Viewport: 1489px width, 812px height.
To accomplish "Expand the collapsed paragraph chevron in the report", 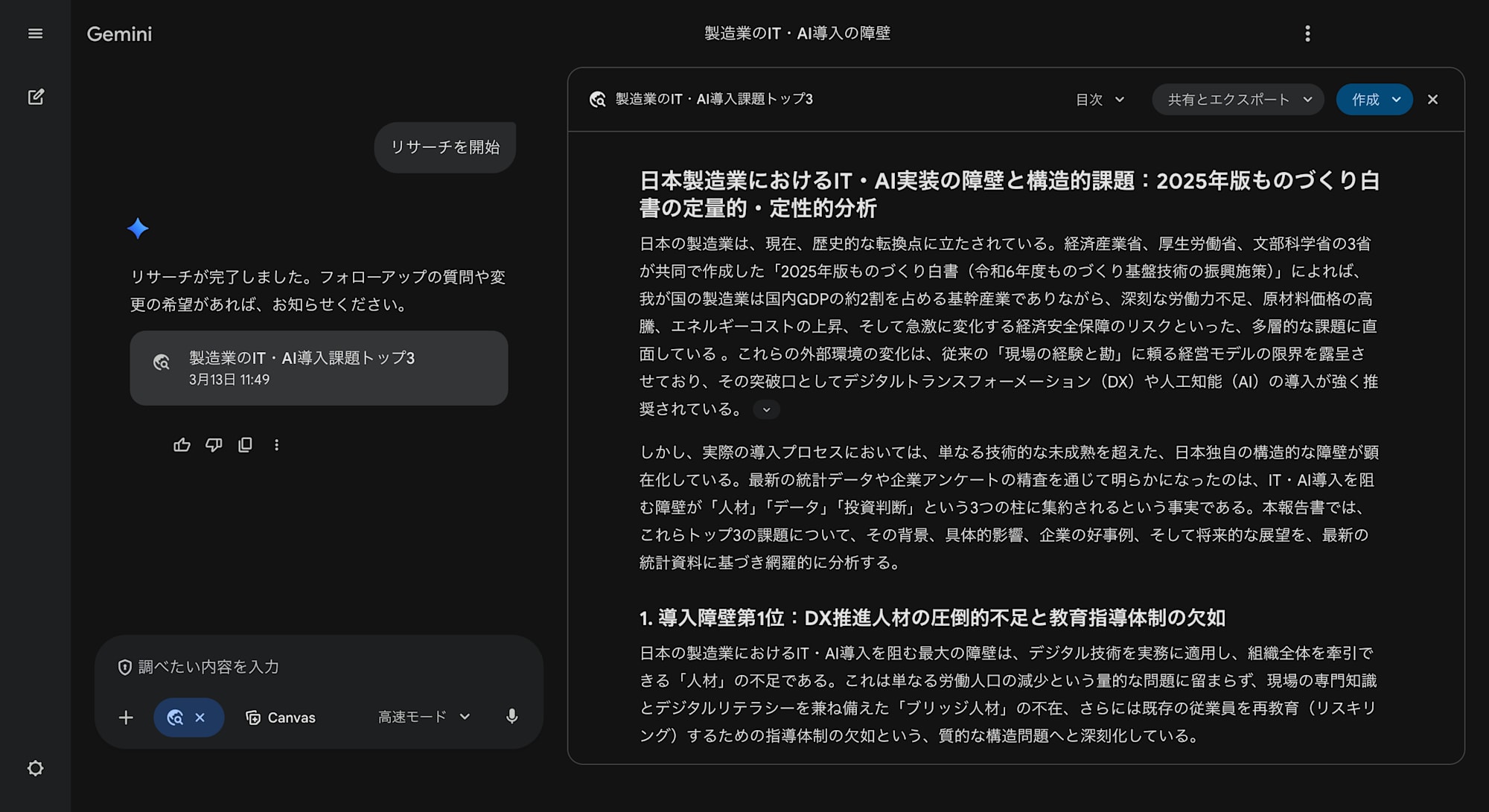I will [x=766, y=410].
